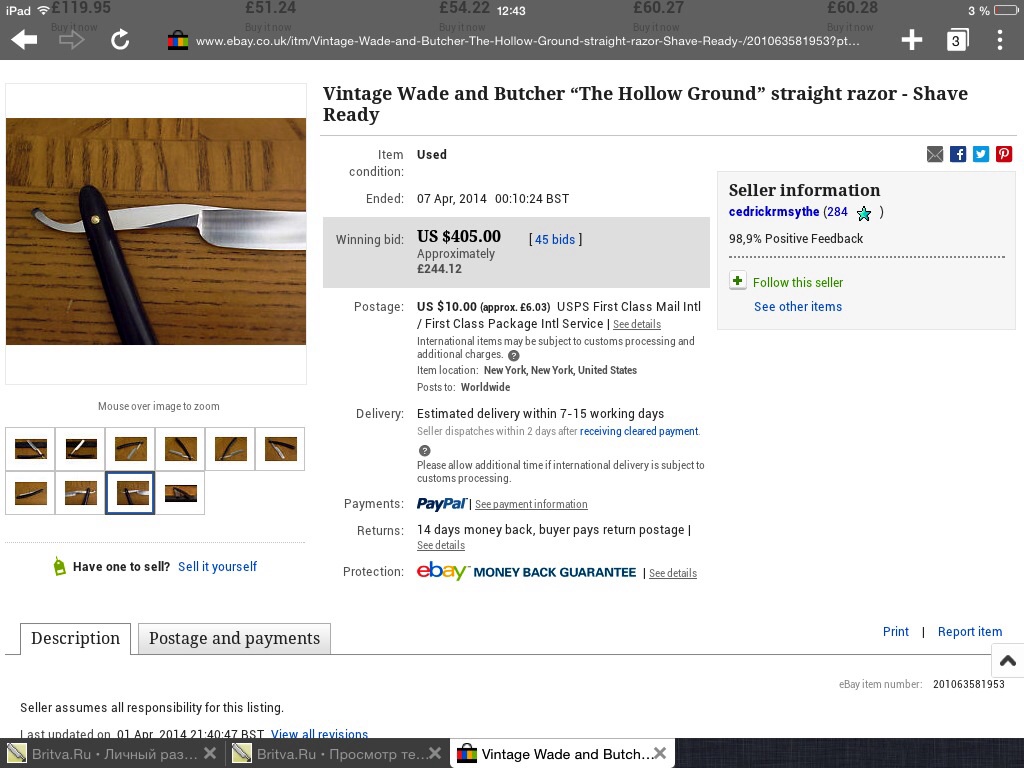The width and height of the screenshot is (1024, 768).
Task: Open the cedrickrmsythe seller profile
Action: (x=774, y=212)
